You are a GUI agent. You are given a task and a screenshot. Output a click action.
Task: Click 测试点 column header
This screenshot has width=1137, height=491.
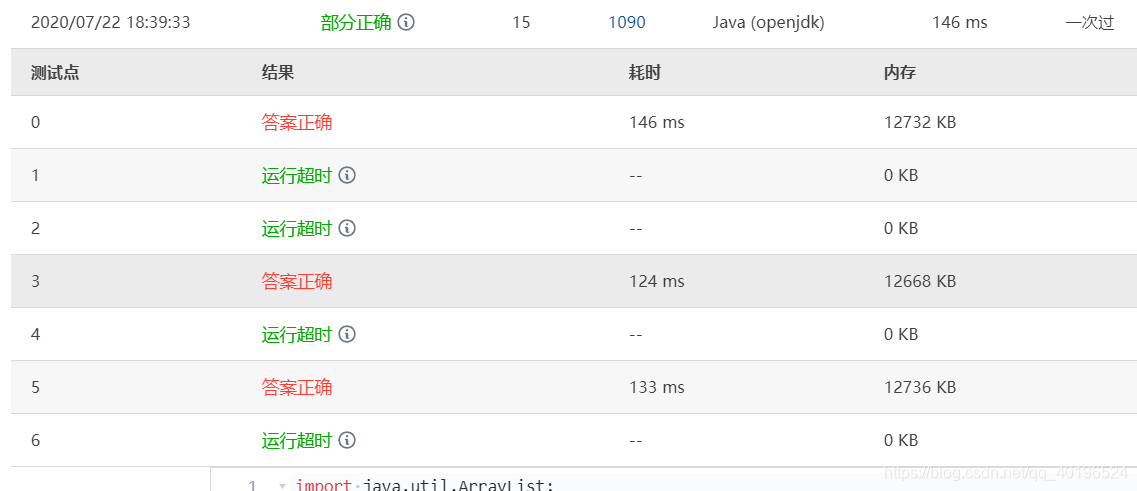point(55,73)
